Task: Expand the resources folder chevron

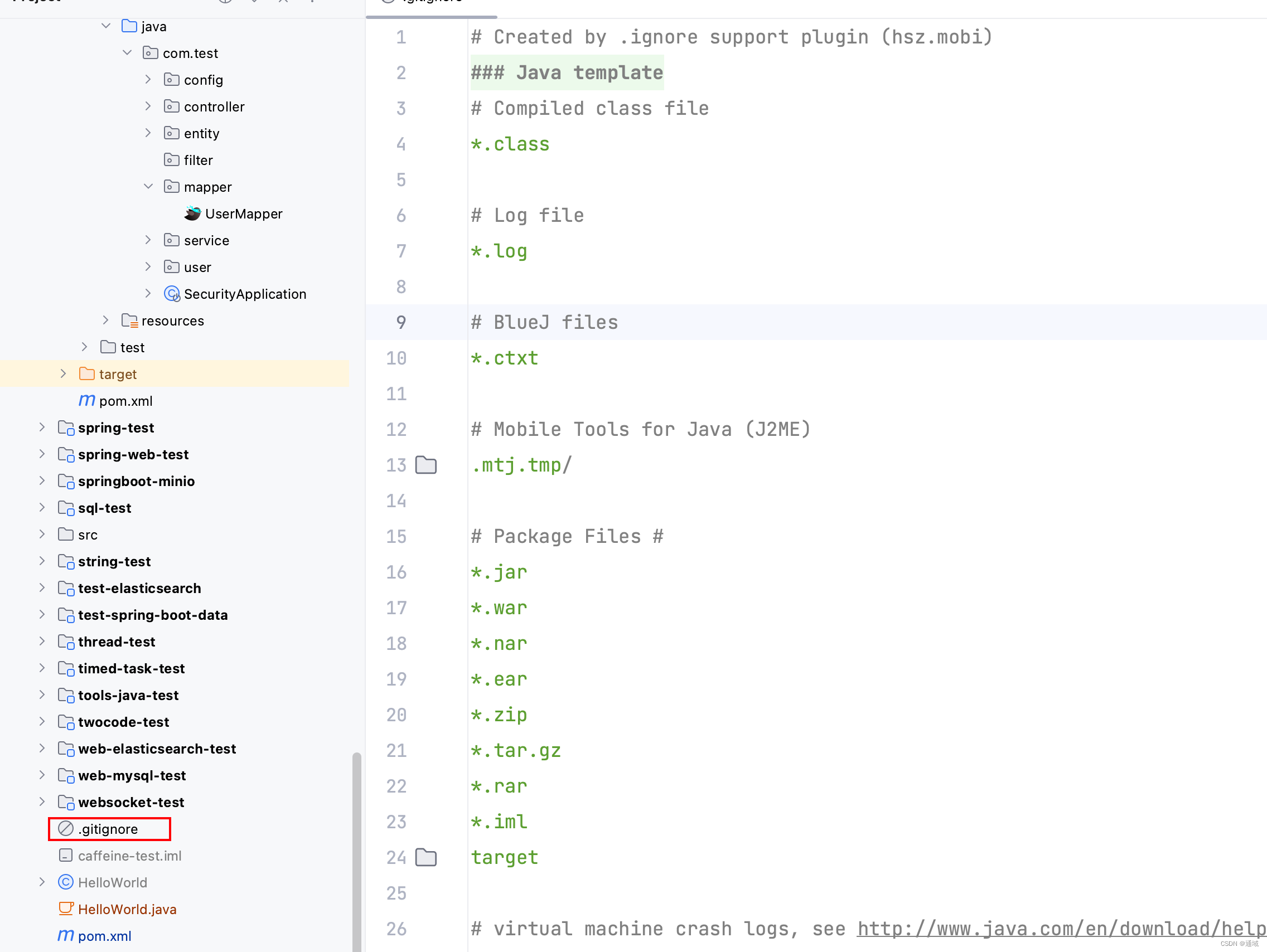Action: [x=105, y=320]
